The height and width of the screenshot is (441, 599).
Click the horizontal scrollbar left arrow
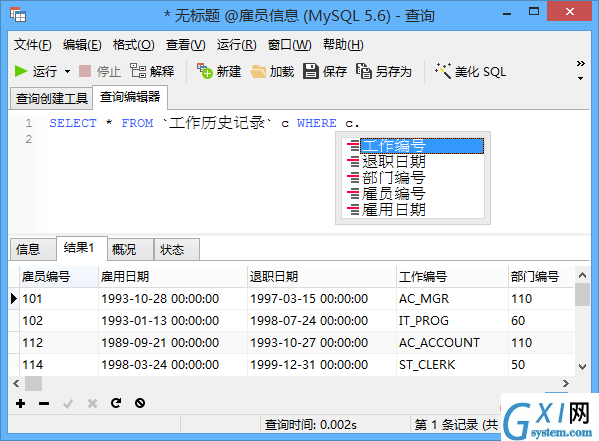coord(16,383)
